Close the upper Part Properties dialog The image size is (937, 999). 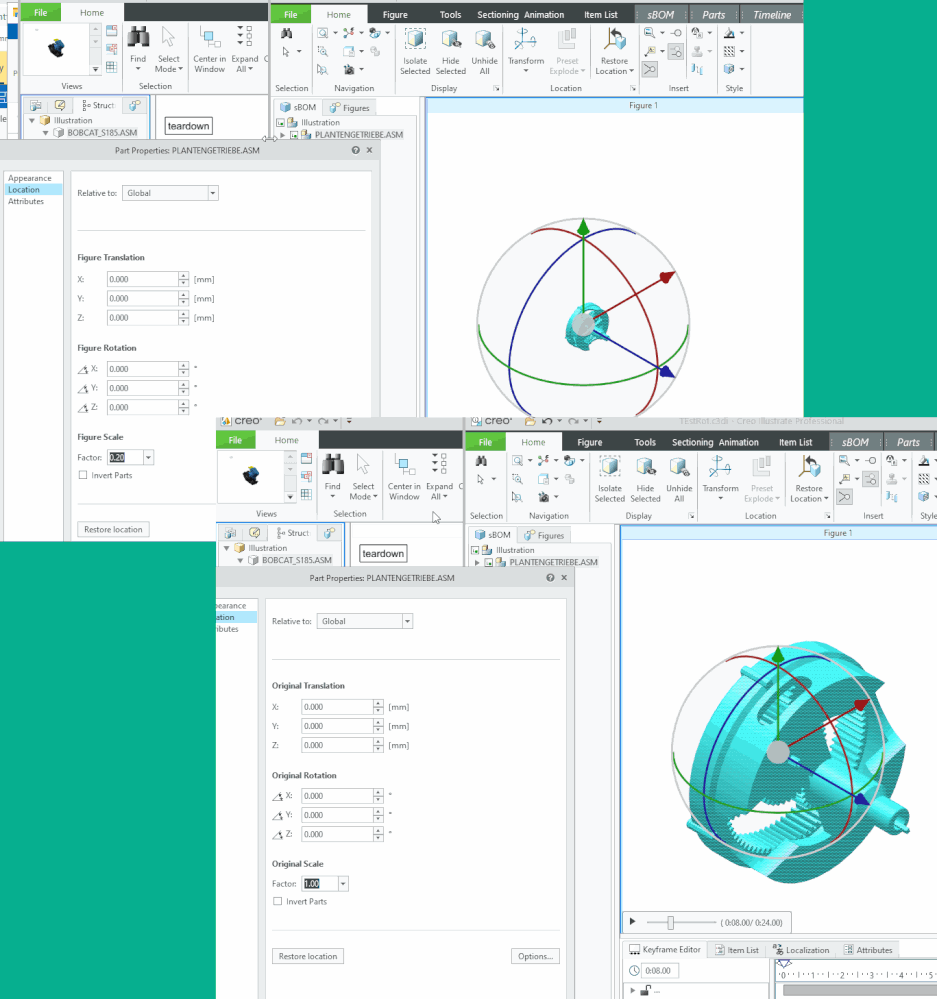coord(369,150)
